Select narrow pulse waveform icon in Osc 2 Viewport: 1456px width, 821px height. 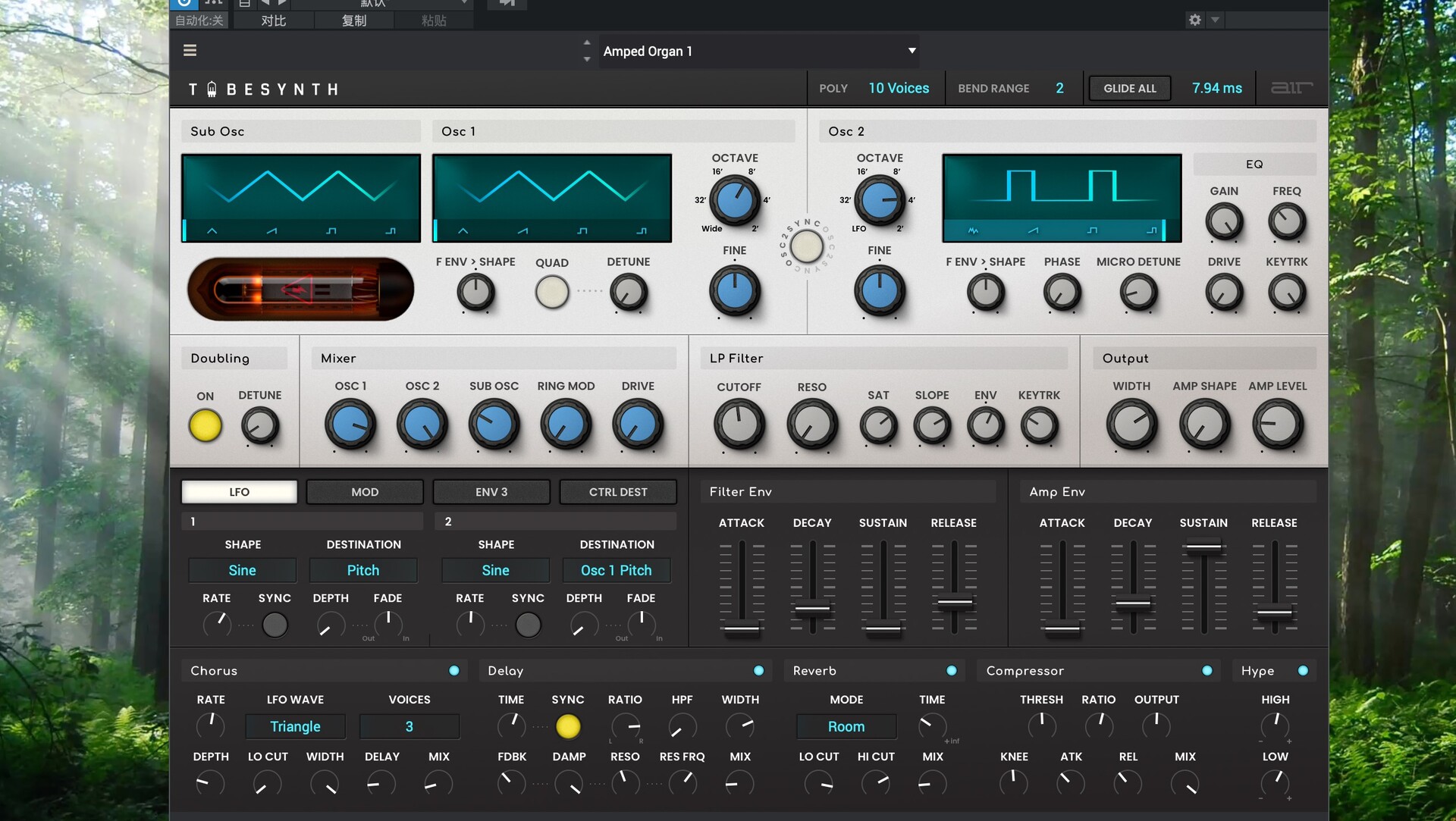(x=1151, y=230)
